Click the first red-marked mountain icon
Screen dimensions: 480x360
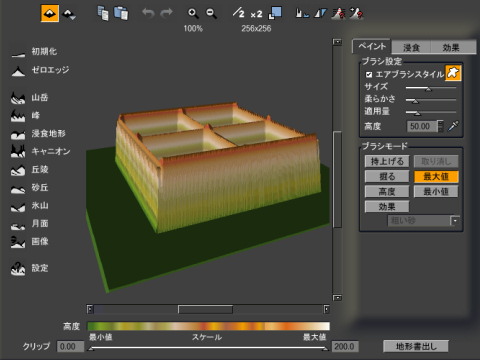coord(338,13)
